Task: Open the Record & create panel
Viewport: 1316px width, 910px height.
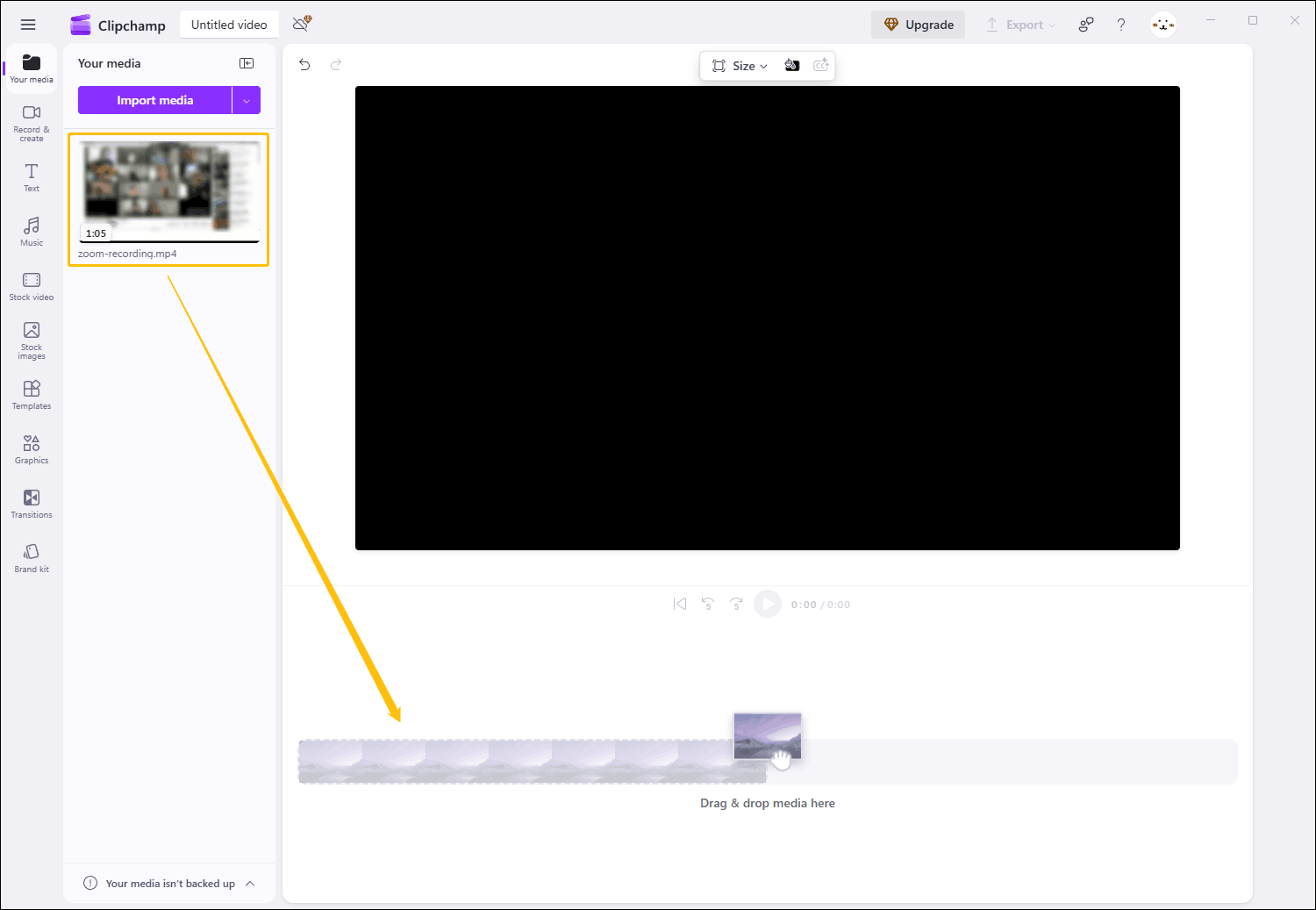Action: click(31, 121)
